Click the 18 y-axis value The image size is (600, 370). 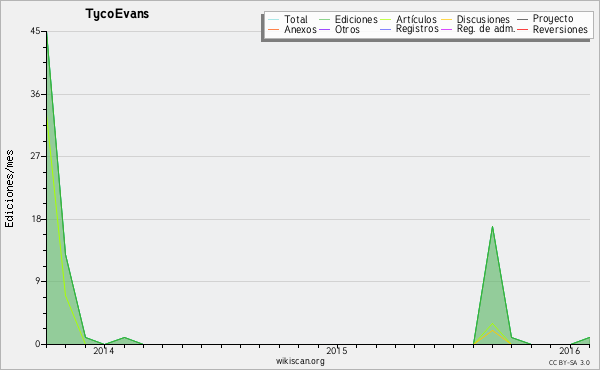click(35, 219)
